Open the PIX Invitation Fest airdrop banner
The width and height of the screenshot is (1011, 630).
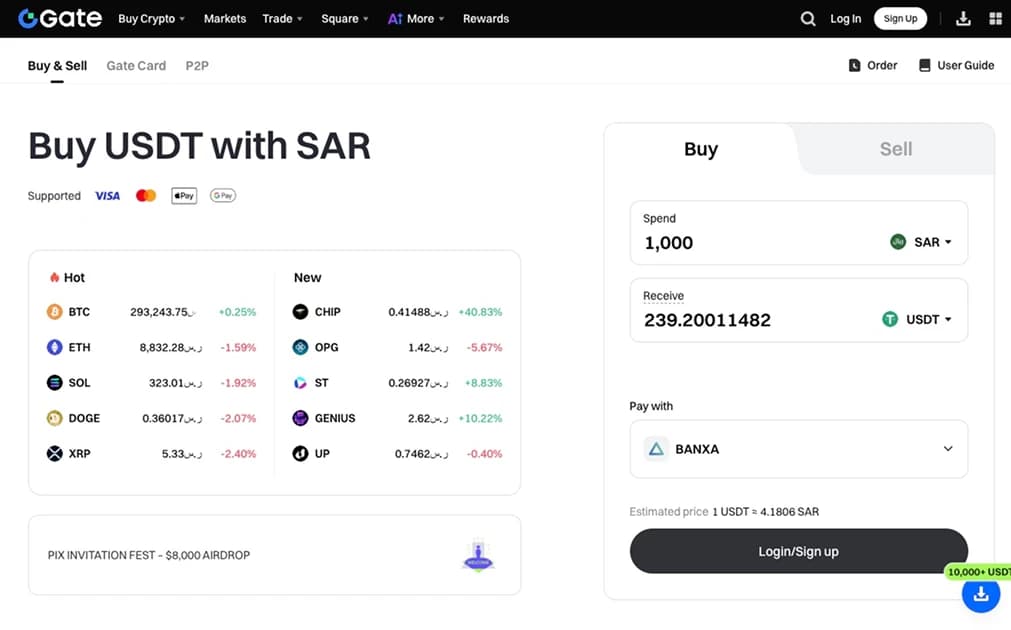click(x=274, y=555)
